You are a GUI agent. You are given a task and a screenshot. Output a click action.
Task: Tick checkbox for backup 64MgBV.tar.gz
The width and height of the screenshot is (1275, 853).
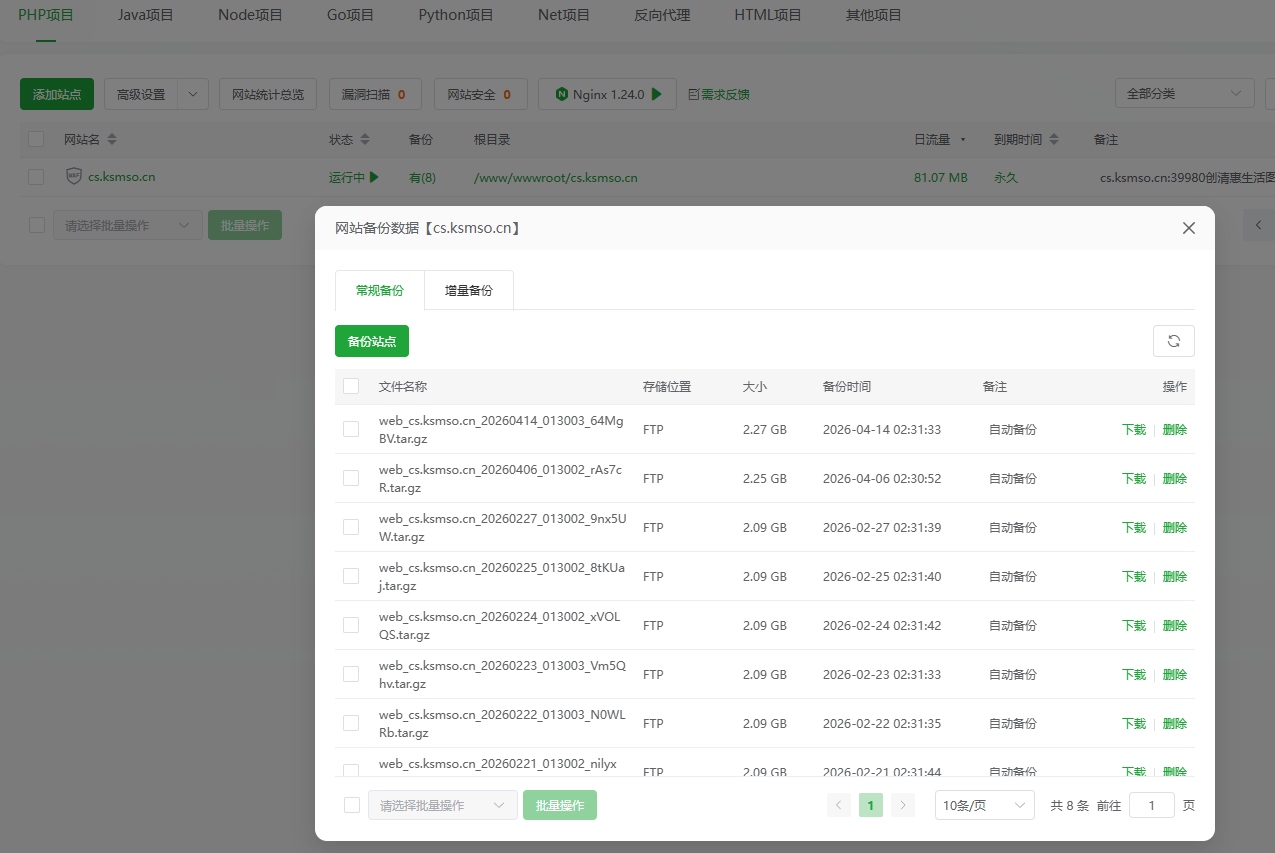(351, 429)
